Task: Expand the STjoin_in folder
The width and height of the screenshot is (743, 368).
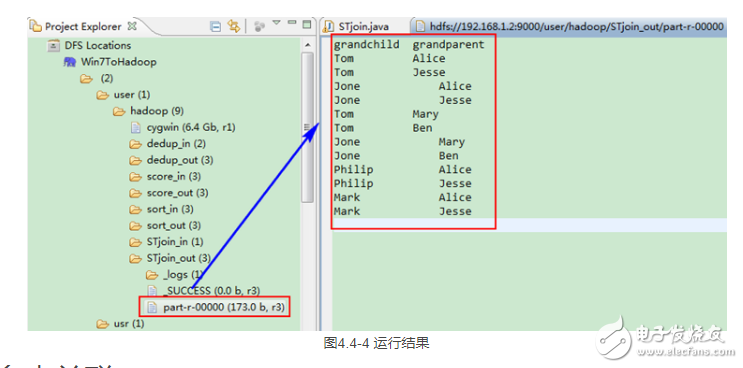Action: click(166, 242)
